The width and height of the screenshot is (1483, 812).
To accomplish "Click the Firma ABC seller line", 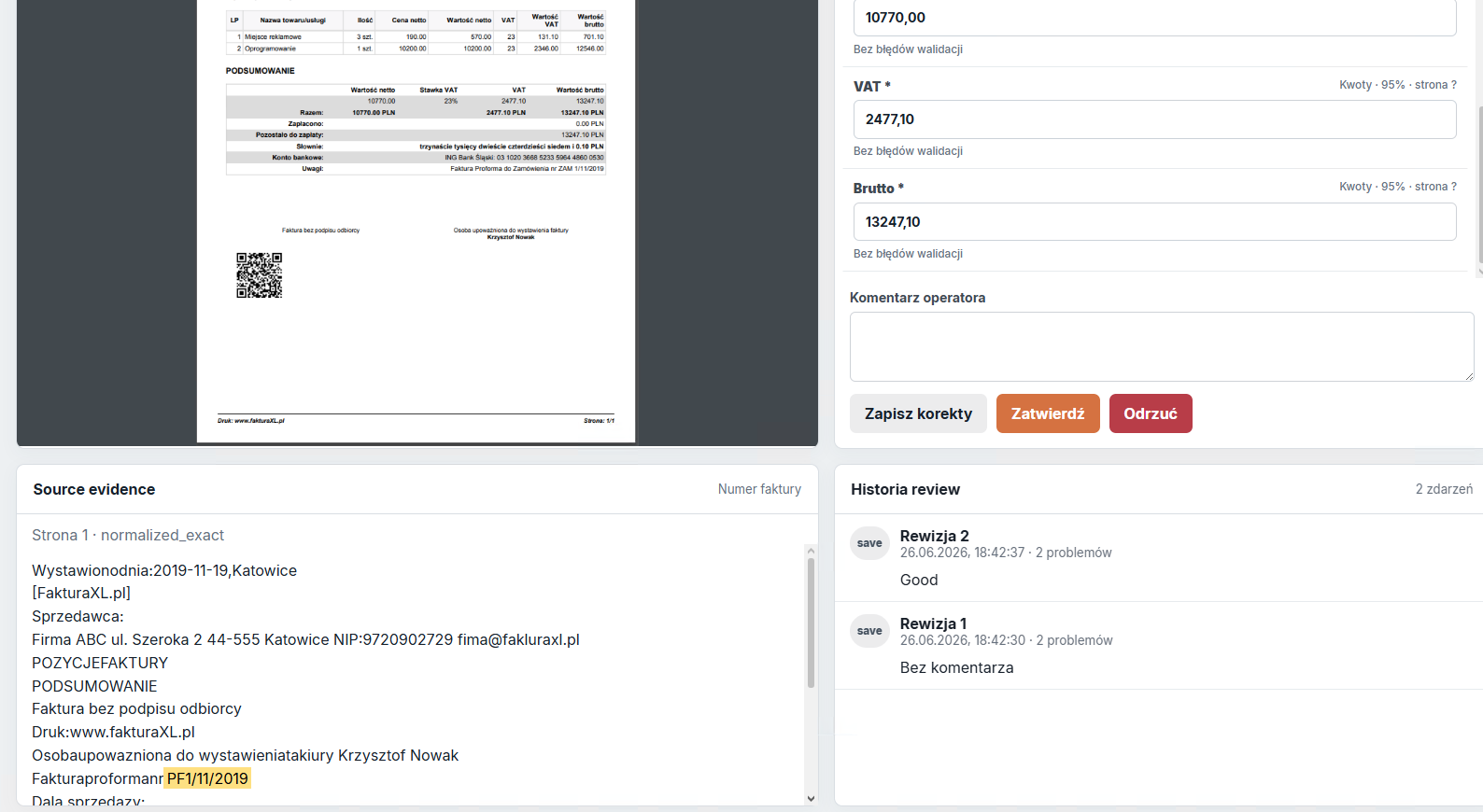I will pos(305,639).
